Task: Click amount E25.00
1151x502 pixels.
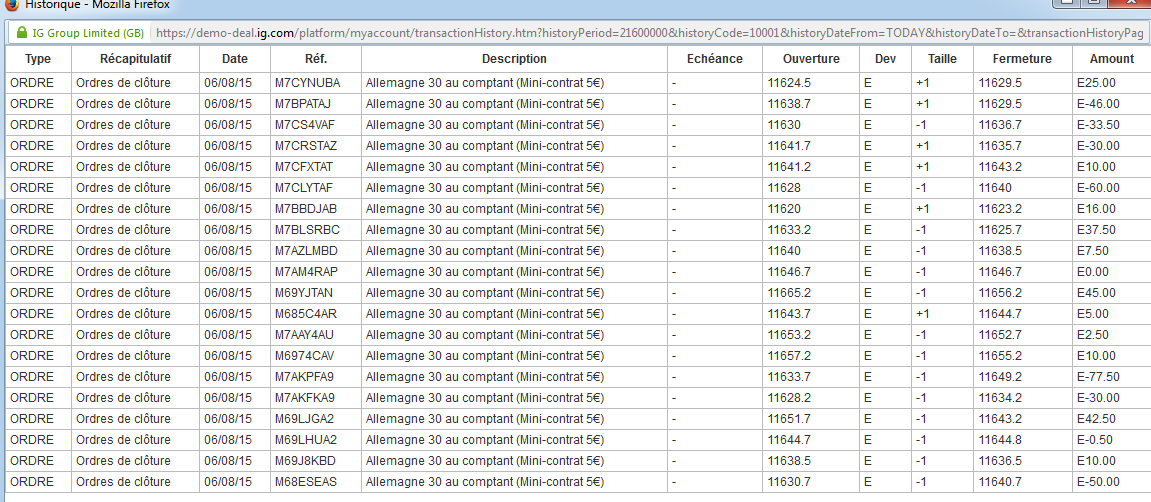Action: point(1097,83)
